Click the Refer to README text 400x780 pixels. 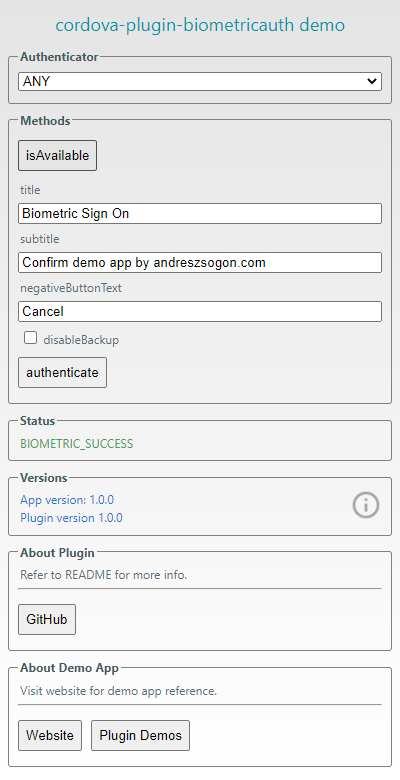(x=103, y=576)
